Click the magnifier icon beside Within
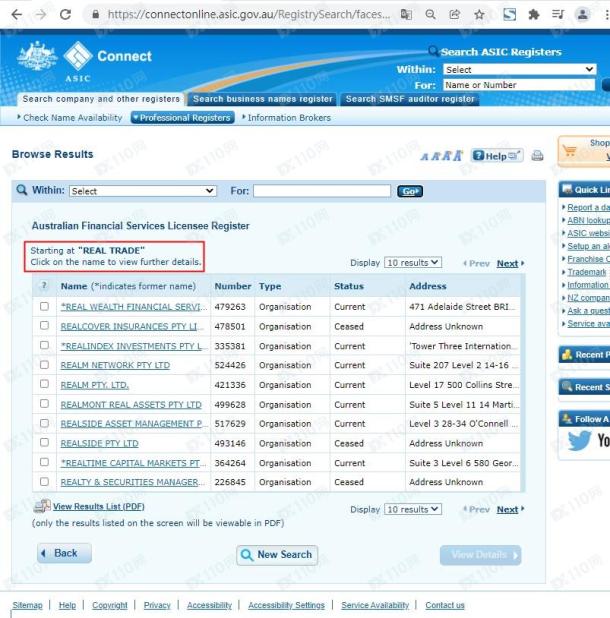The width and height of the screenshot is (610, 618). 22,190
